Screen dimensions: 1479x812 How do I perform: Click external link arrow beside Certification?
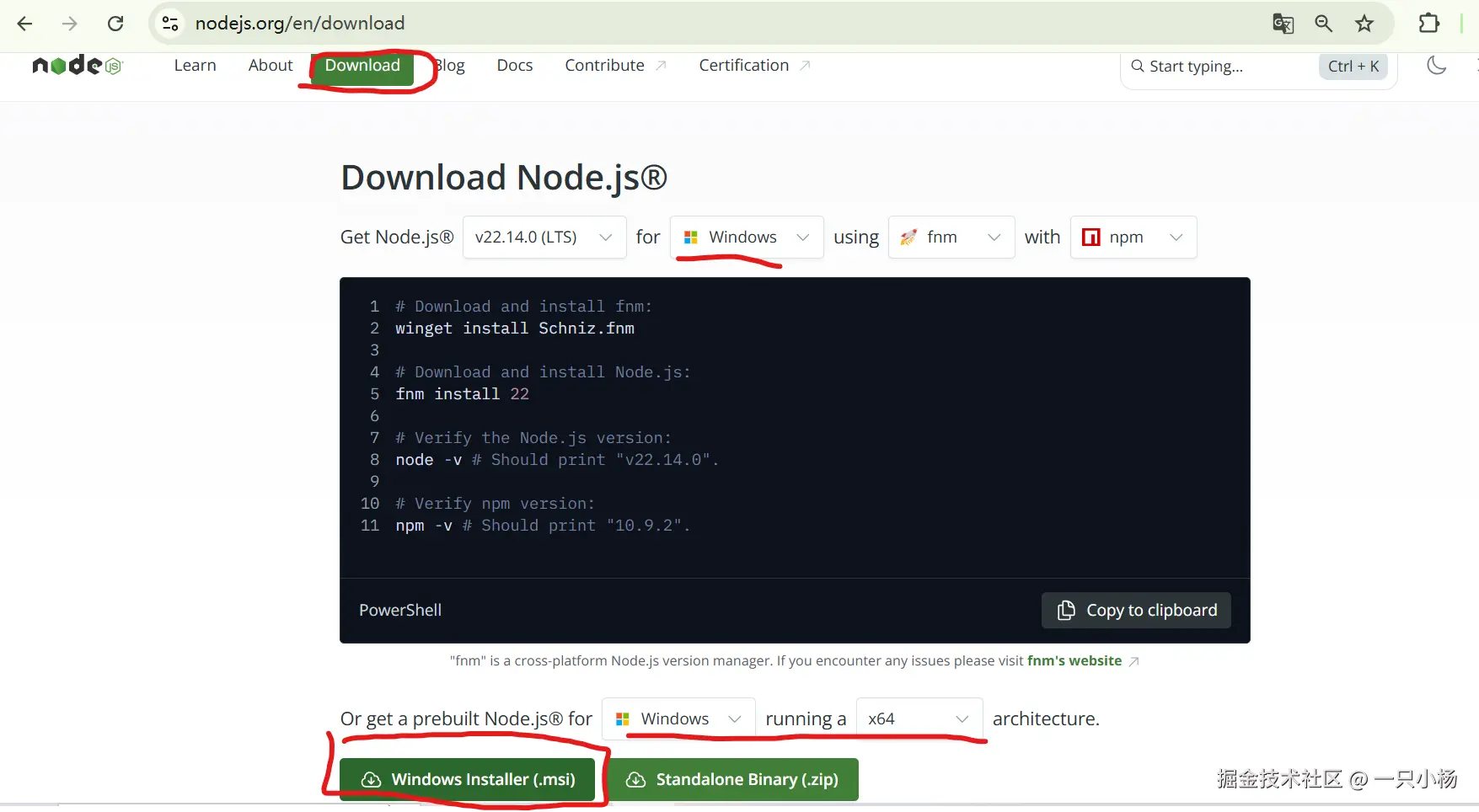[x=805, y=66]
